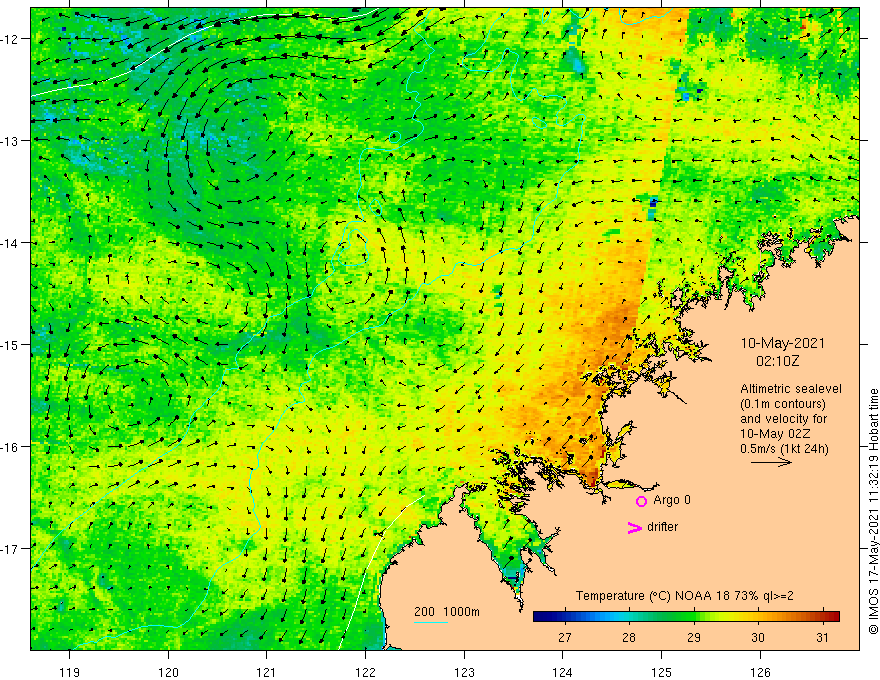Click longitude axis label 121
This screenshot has width=880, height=680.
(267, 672)
